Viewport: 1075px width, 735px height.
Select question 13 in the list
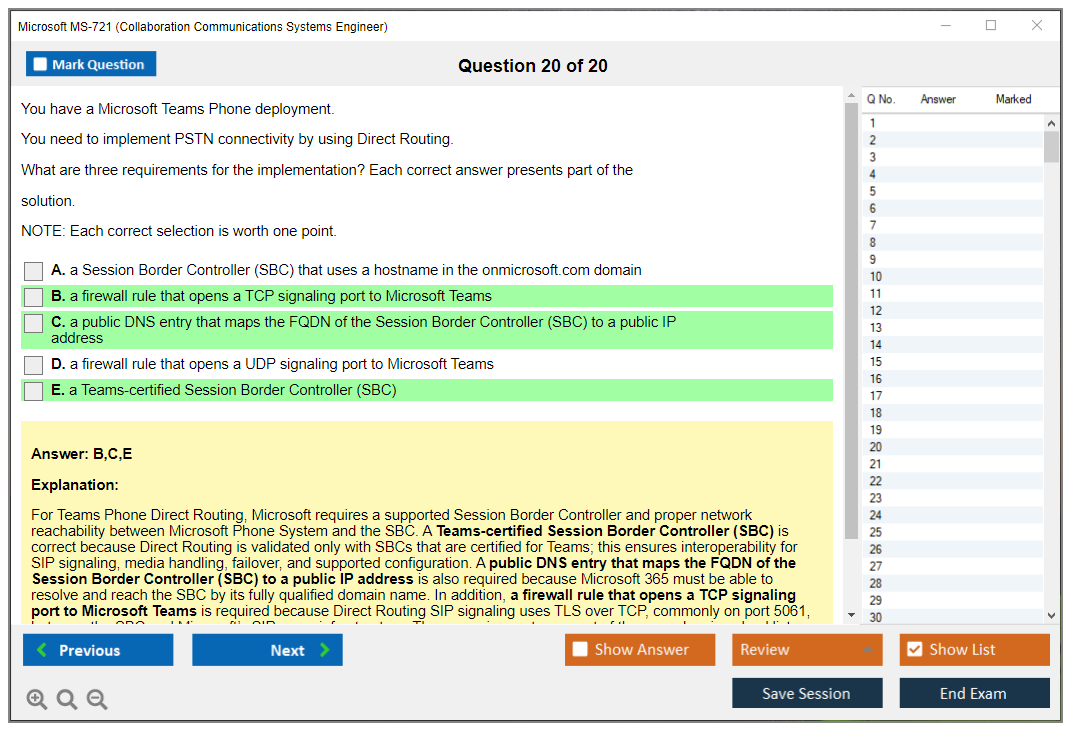point(953,328)
